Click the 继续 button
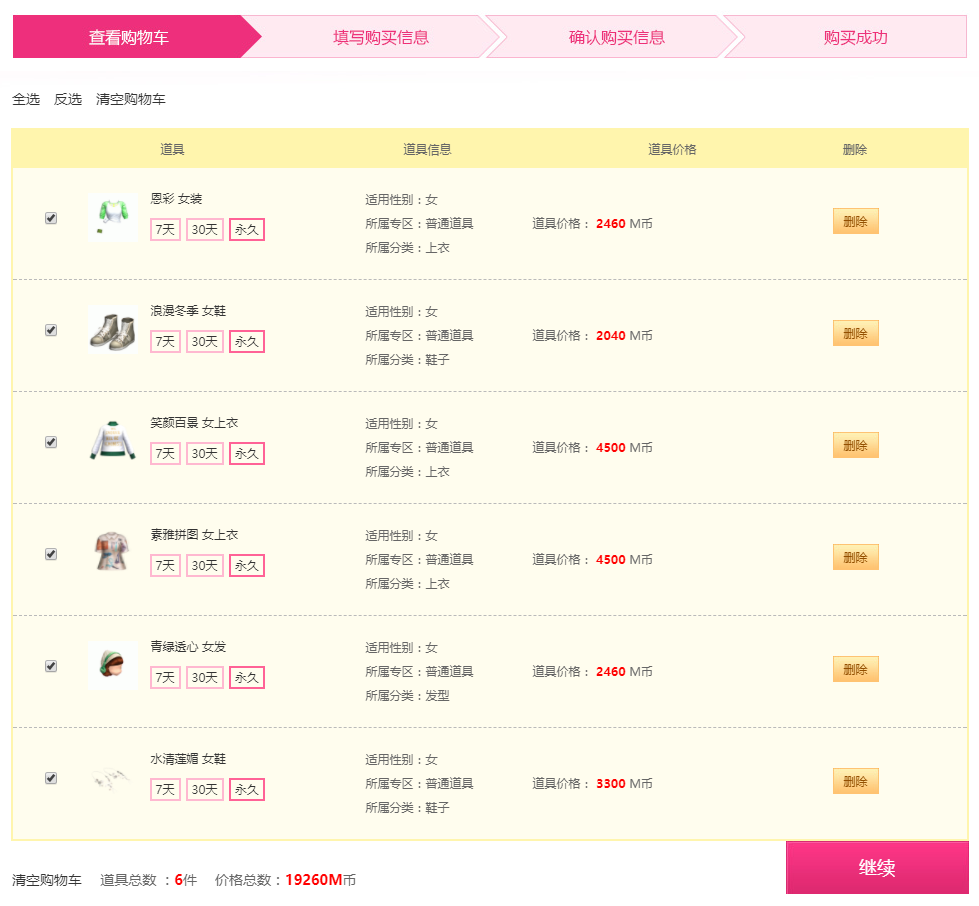Viewport: 979px width, 906px height. point(877,867)
